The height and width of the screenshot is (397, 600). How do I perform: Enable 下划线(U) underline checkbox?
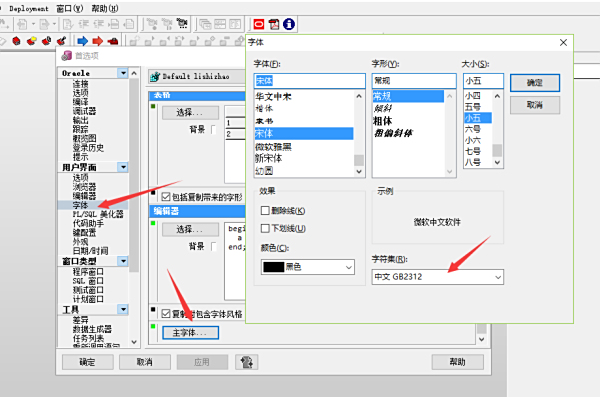[x=265, y=228]
